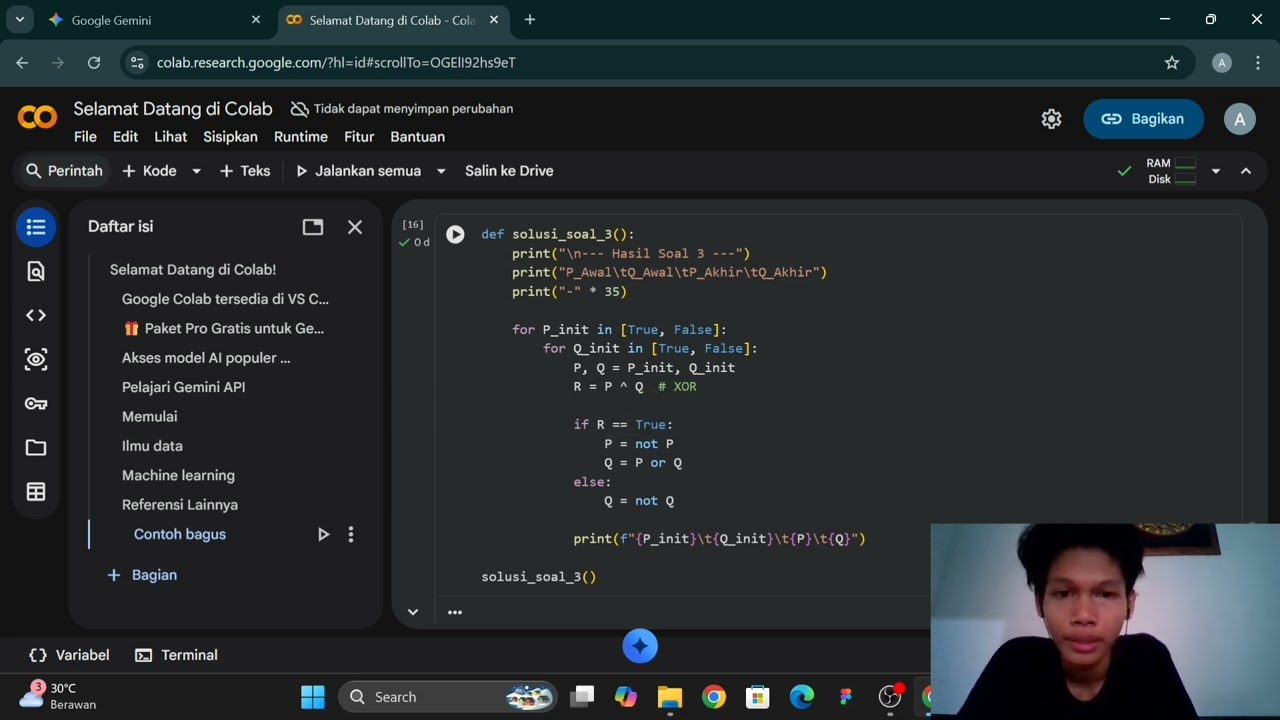The width and height of the screenshot is (1280, 720).
Task: Open the Fitur menu
Action: click(x=359, y=137)
